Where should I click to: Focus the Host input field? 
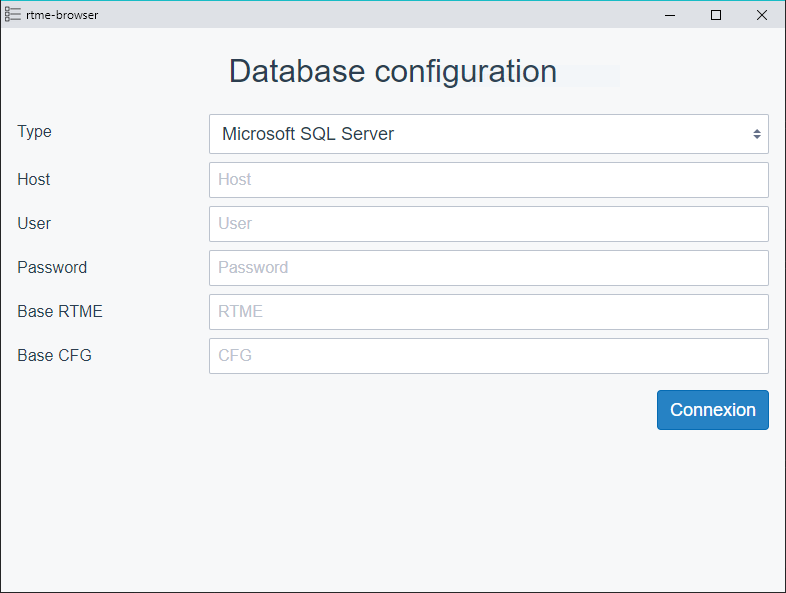pyautogui.click(x=489, y=179)
